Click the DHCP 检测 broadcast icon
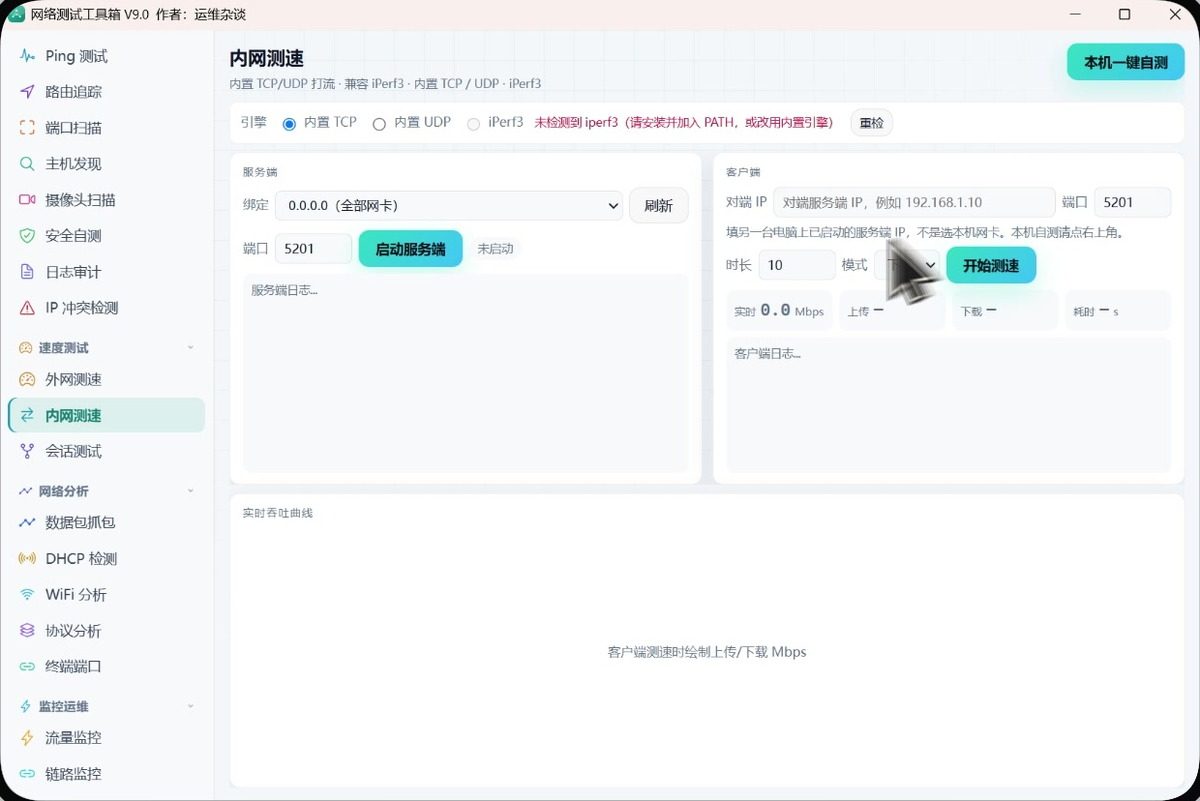 [x=27, y=559]
